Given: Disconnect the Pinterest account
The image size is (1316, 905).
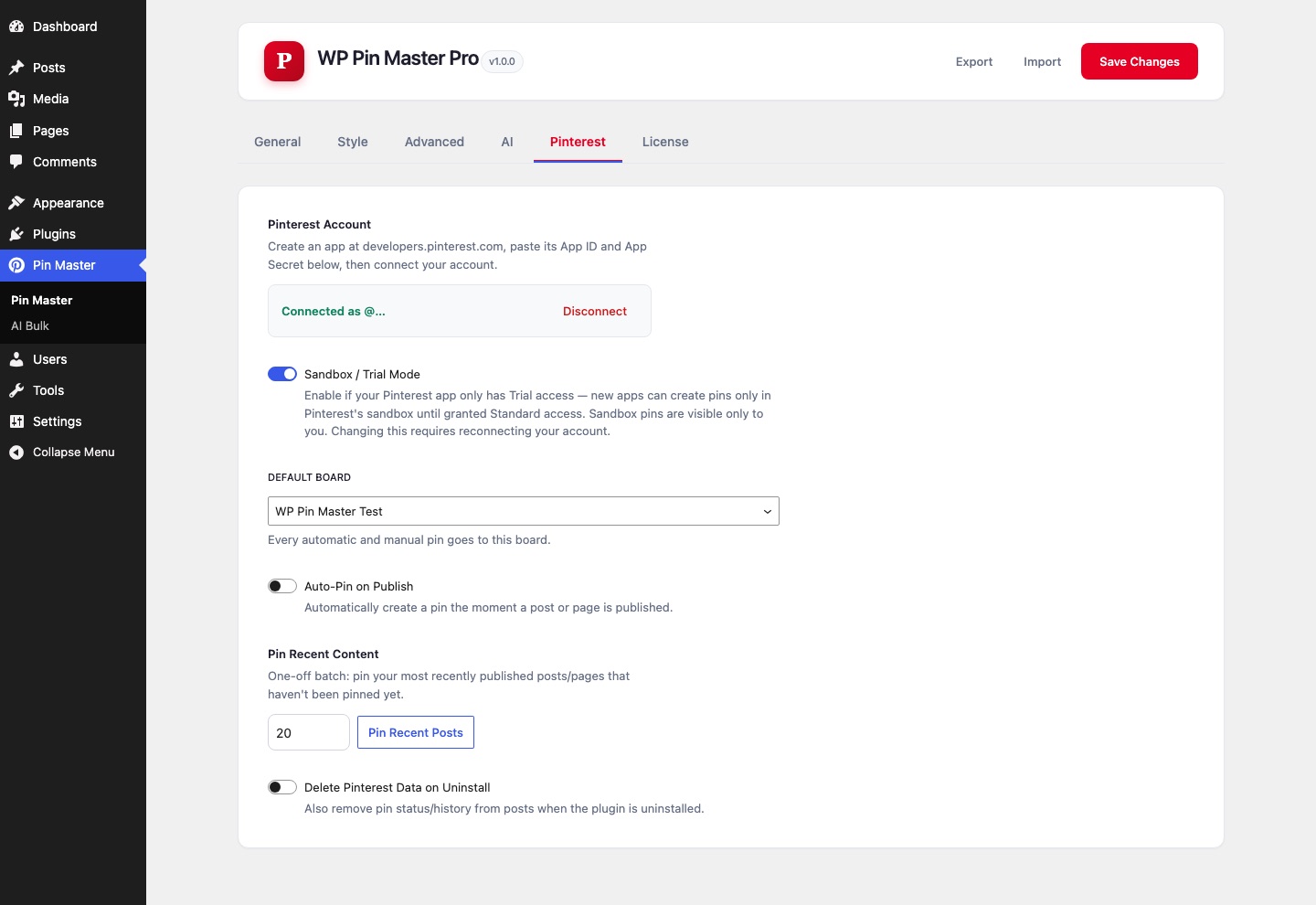Looking at the screenshot, I should tap(595, 311).
